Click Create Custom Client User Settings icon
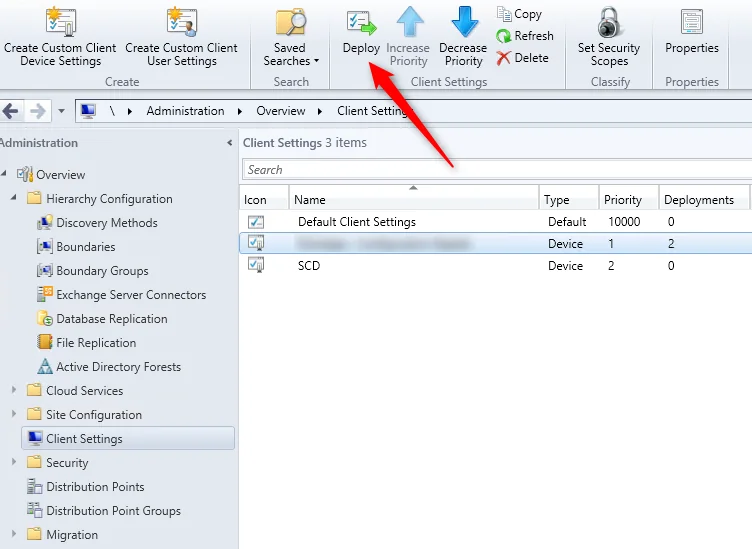The height and width of the screenshot is (549, 752). 182,22
